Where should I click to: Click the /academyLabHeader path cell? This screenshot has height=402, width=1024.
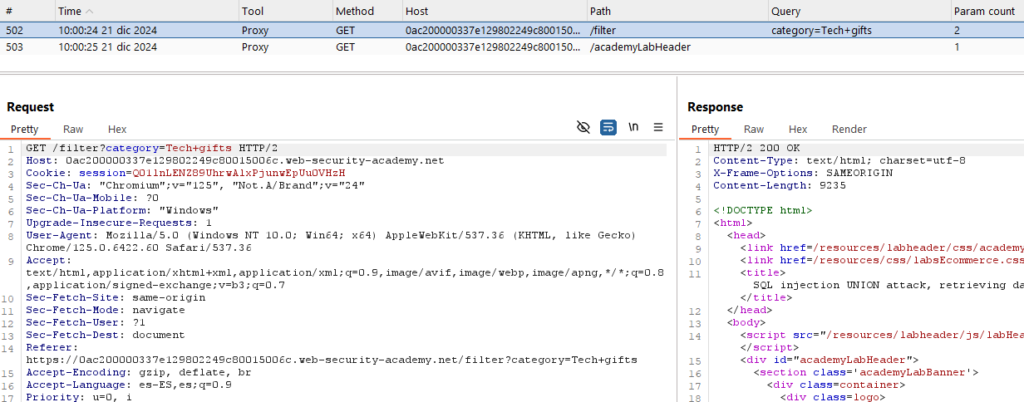pos(640,47)
